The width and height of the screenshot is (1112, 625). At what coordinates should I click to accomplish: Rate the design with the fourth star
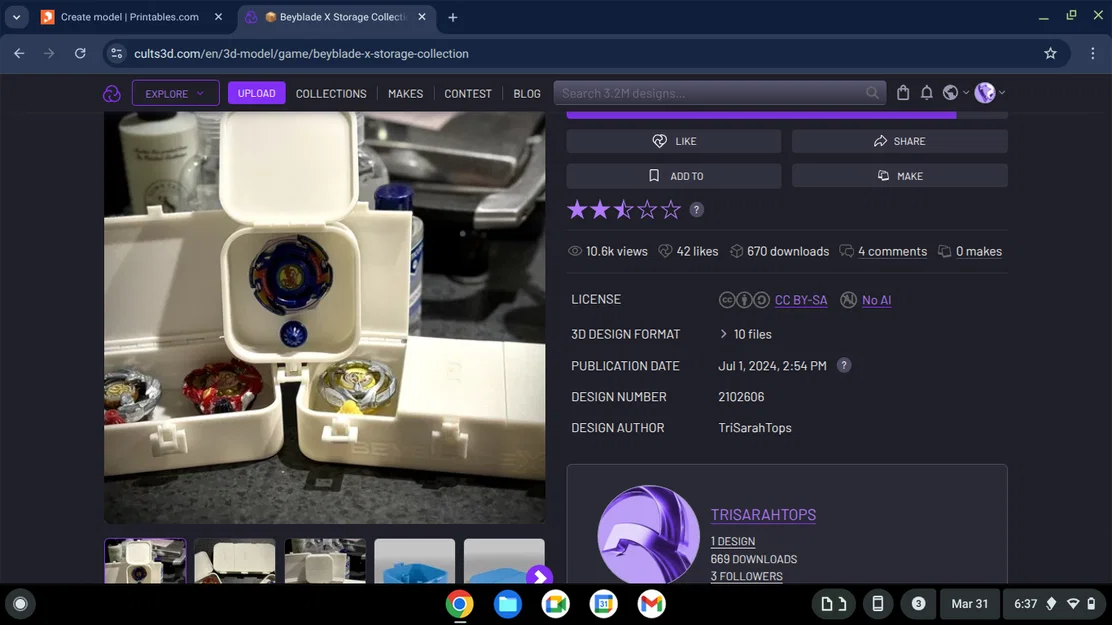[647, 209]
